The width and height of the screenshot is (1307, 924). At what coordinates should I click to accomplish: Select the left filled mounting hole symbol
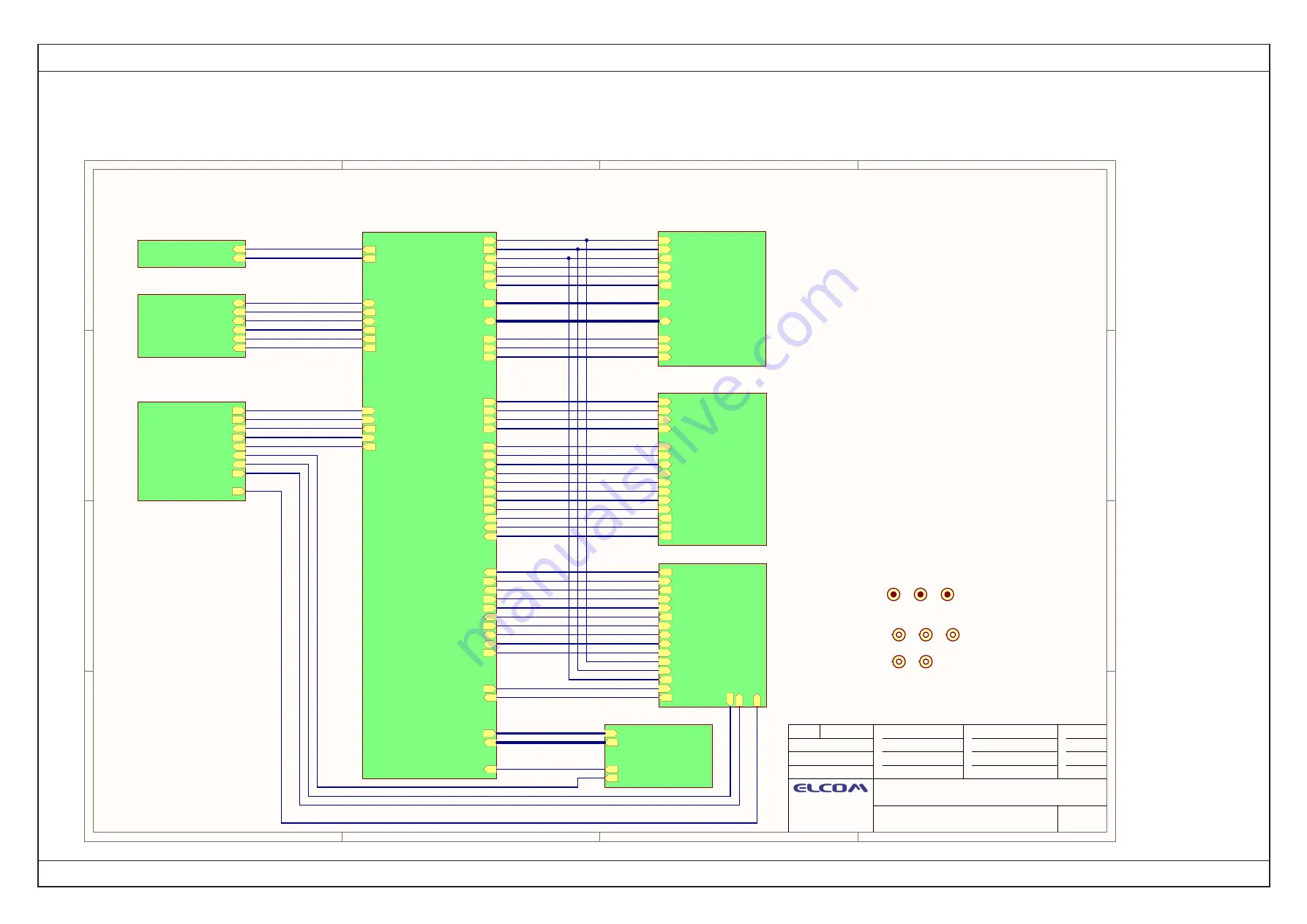click(894, 595)
